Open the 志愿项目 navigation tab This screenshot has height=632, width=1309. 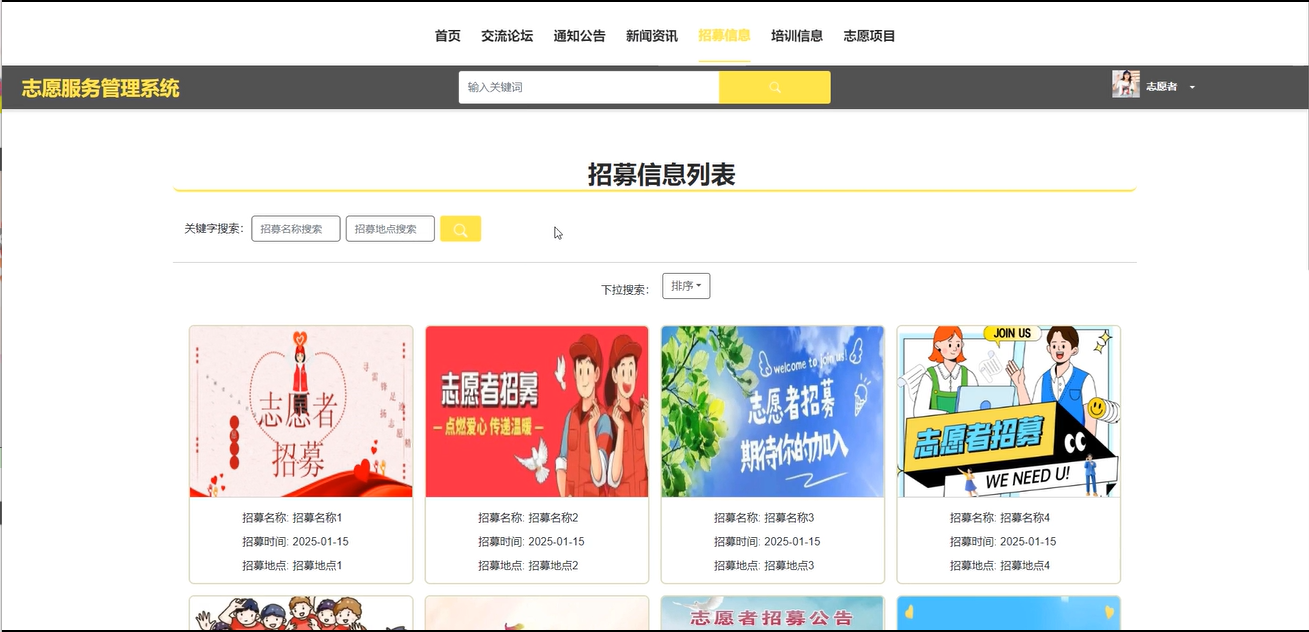point(870,36)
